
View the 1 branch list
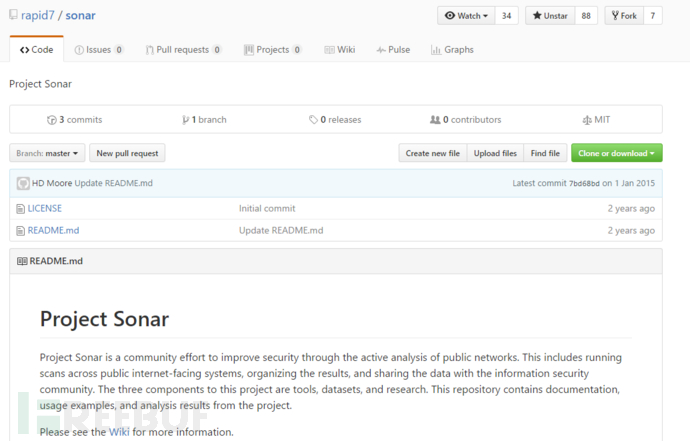pos(204,120)
